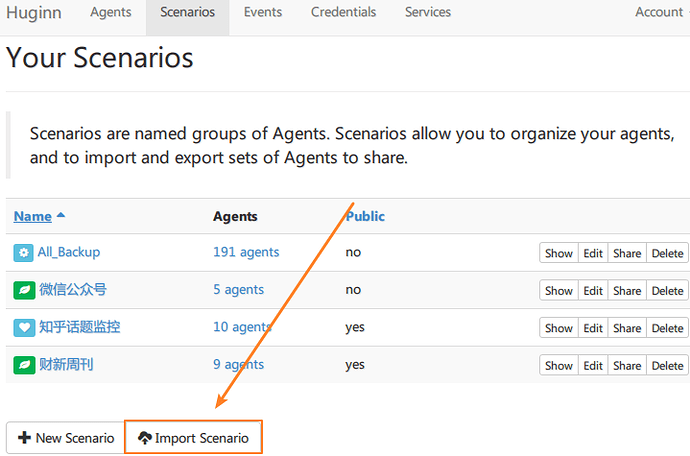This screenshot has height=456, width=690.
Task: Open the Events tab in navbar
Action: (x=263, y=13)
